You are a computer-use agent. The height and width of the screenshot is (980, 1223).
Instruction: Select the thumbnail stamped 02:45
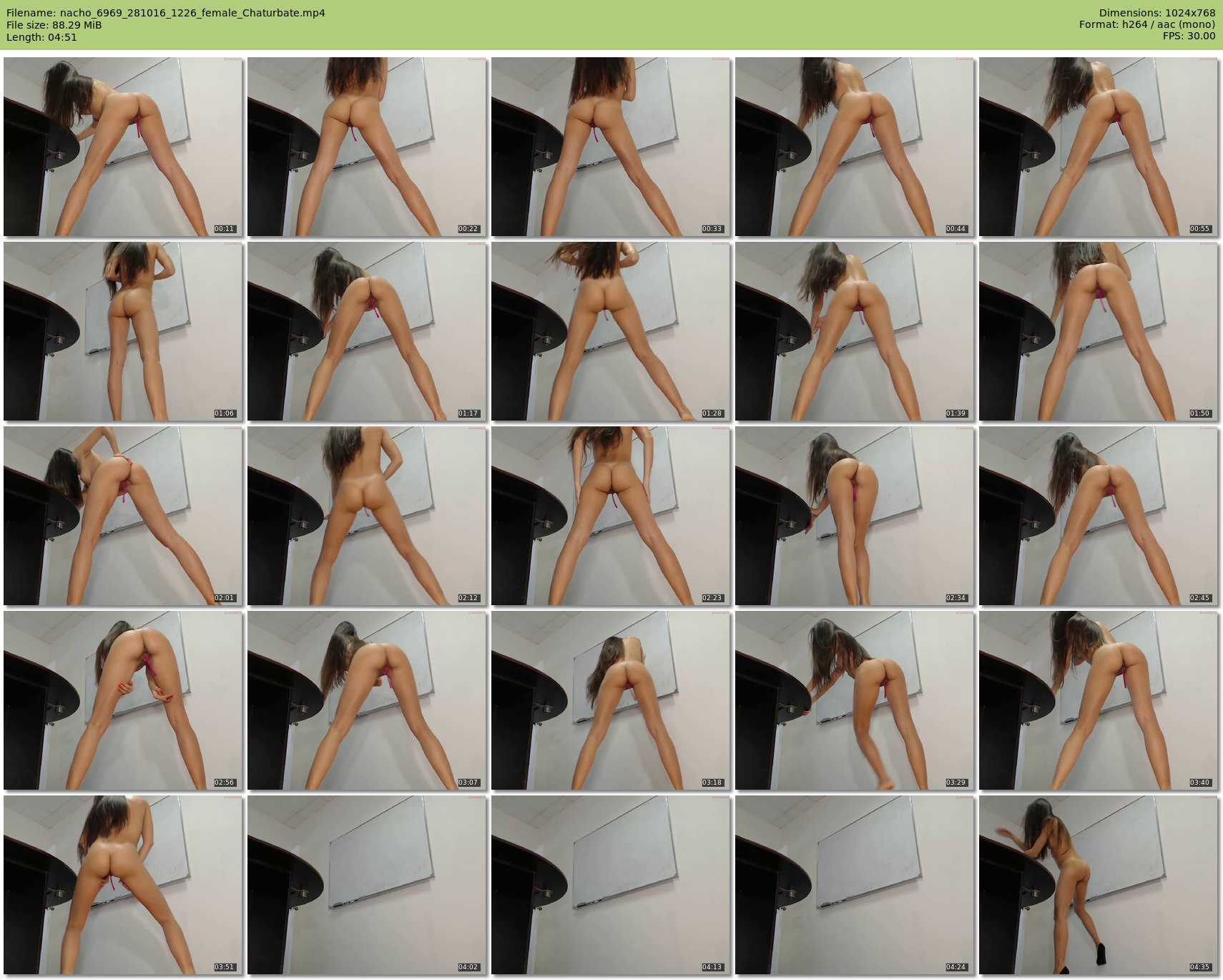pos(1099,516)
